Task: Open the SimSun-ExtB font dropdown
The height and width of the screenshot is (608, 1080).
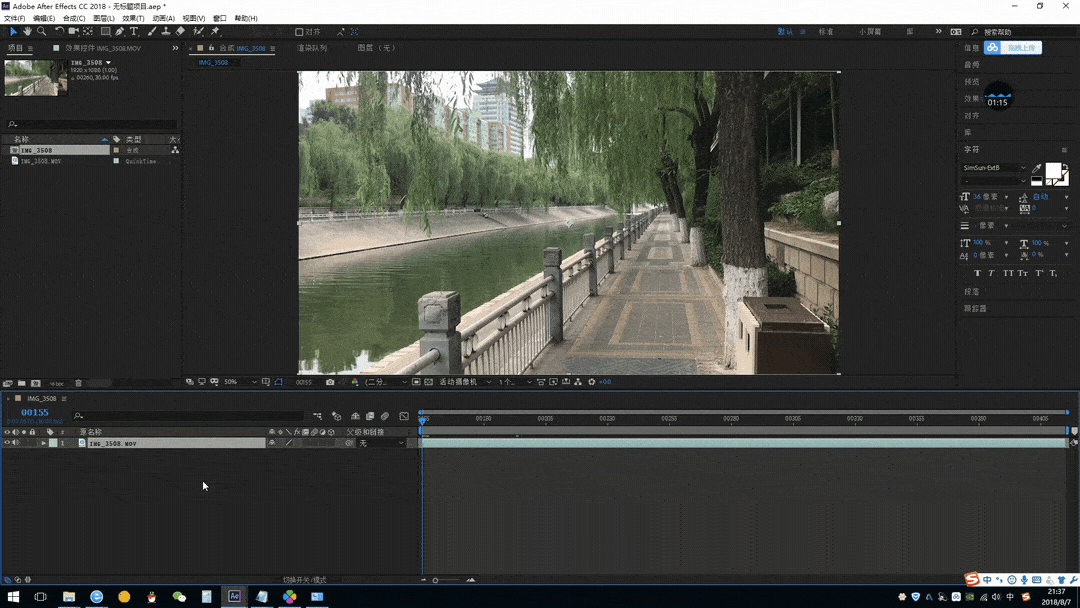Action: coord(994,168)
